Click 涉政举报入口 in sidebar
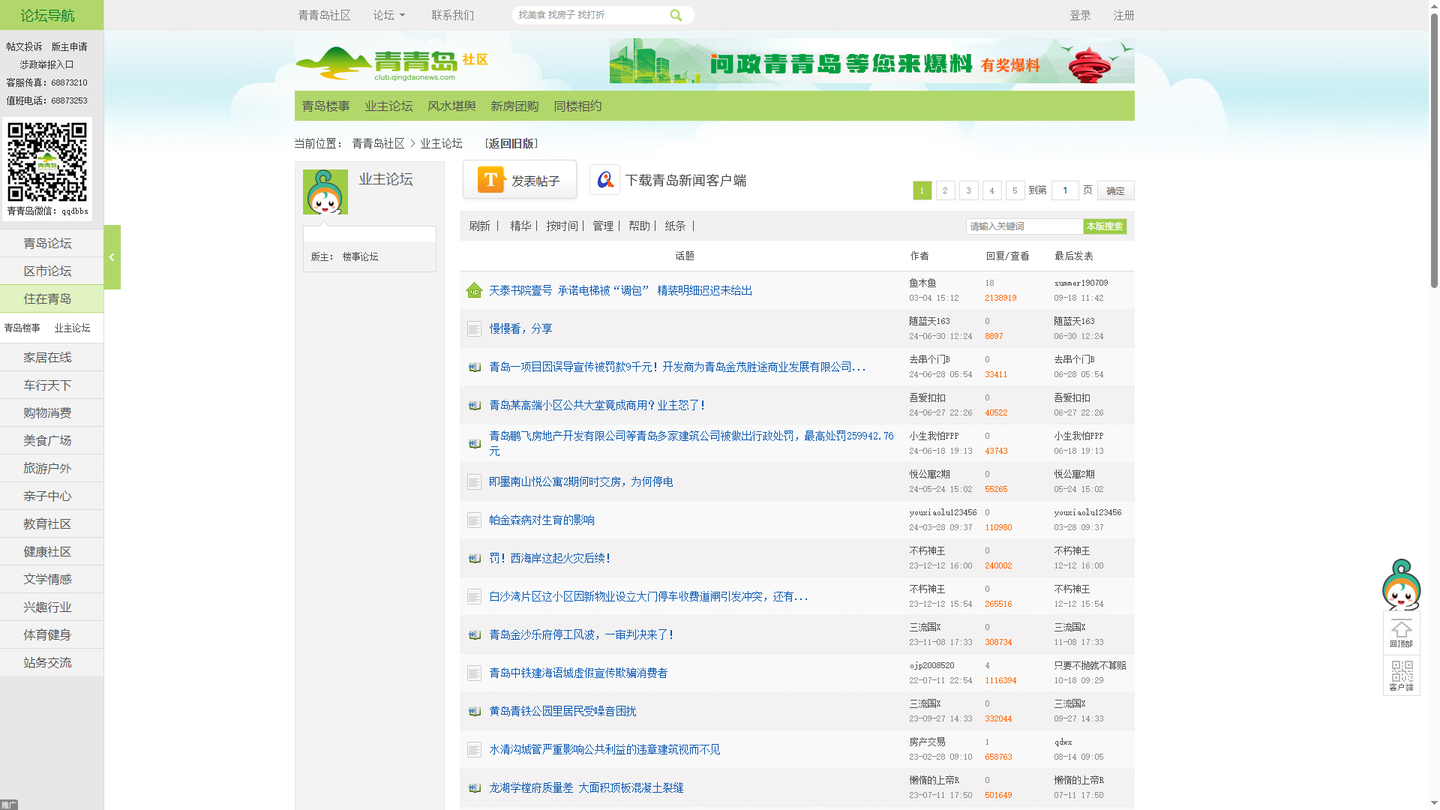This screenshot has height=810, width=1440. pos(47,65)
